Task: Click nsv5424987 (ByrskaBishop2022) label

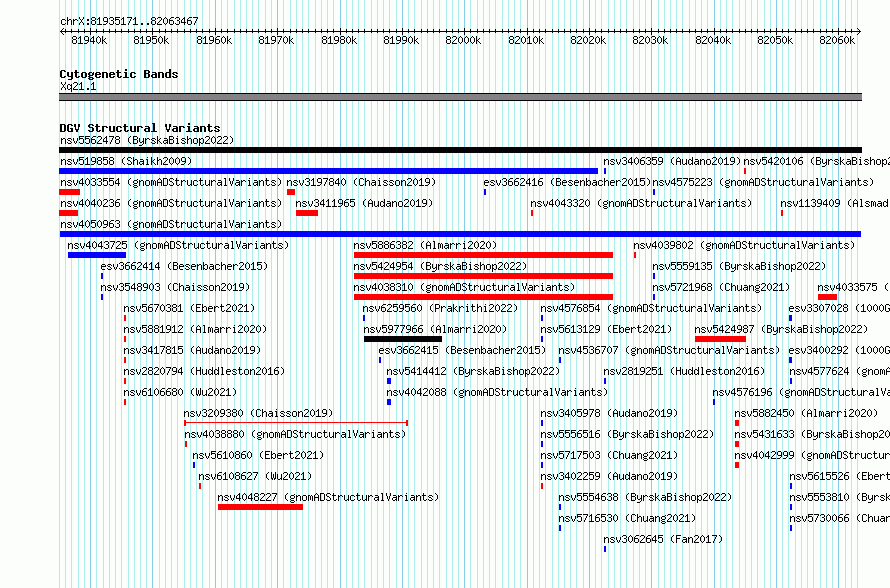Action: (782, 329)
